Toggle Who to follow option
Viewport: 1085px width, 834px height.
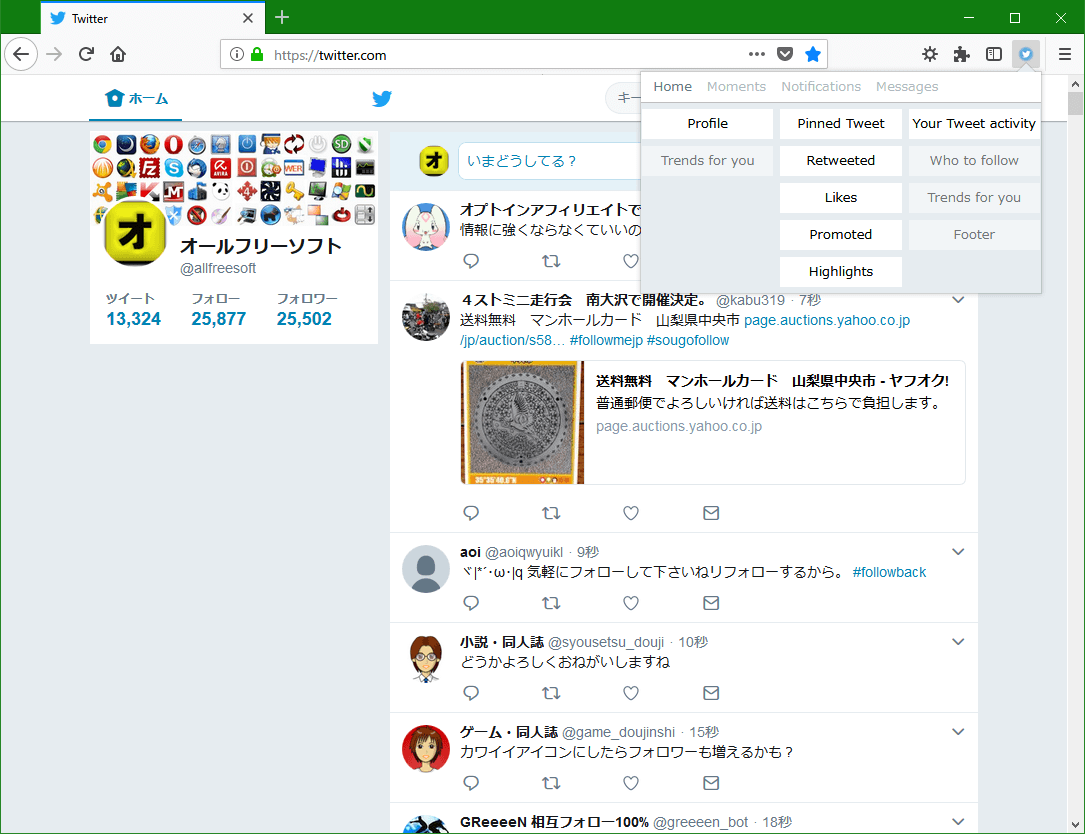click(974, 161)
